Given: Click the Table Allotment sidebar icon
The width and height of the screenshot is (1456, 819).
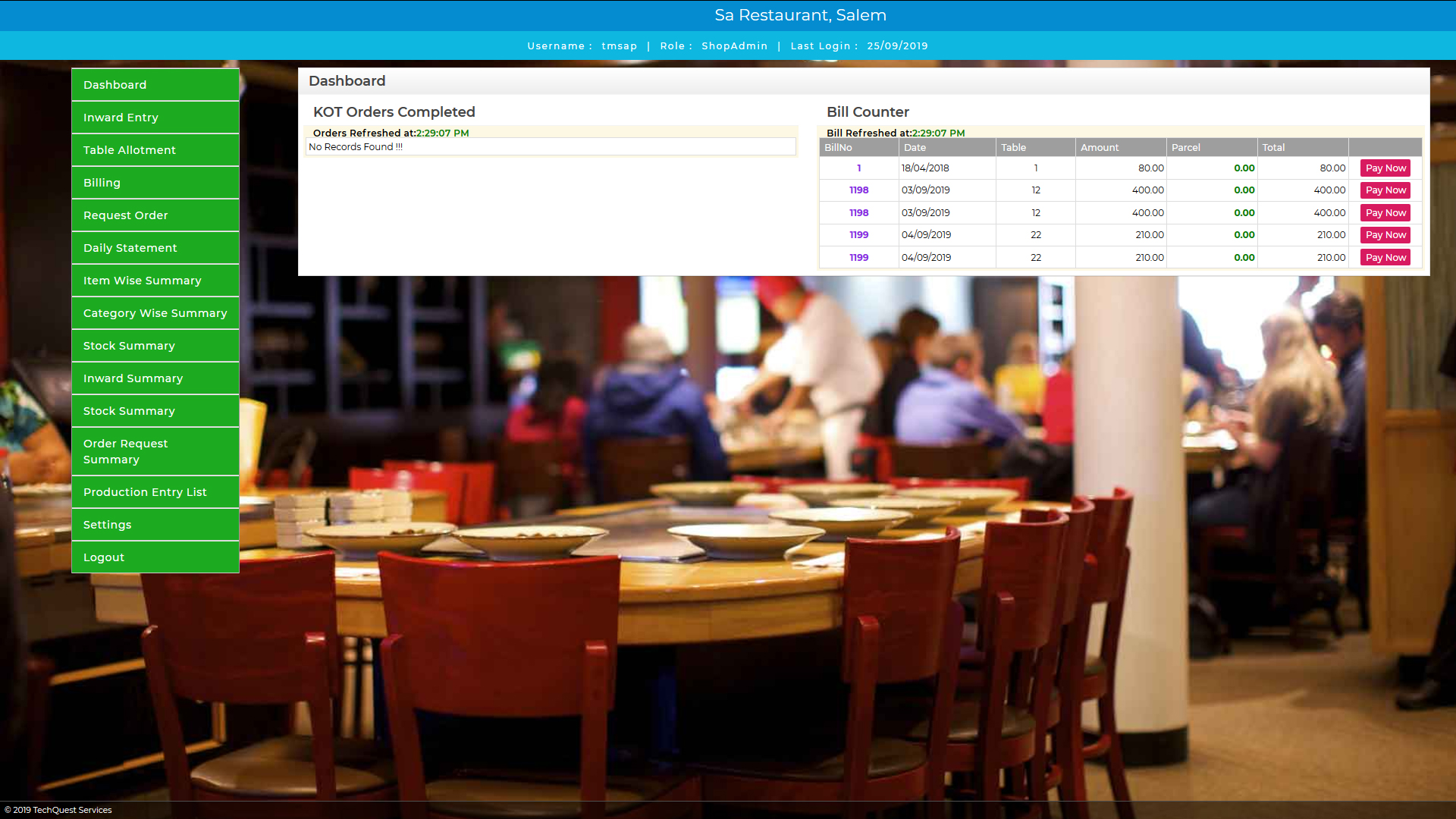Looking at the screenshot, I should tap(154, 149).
